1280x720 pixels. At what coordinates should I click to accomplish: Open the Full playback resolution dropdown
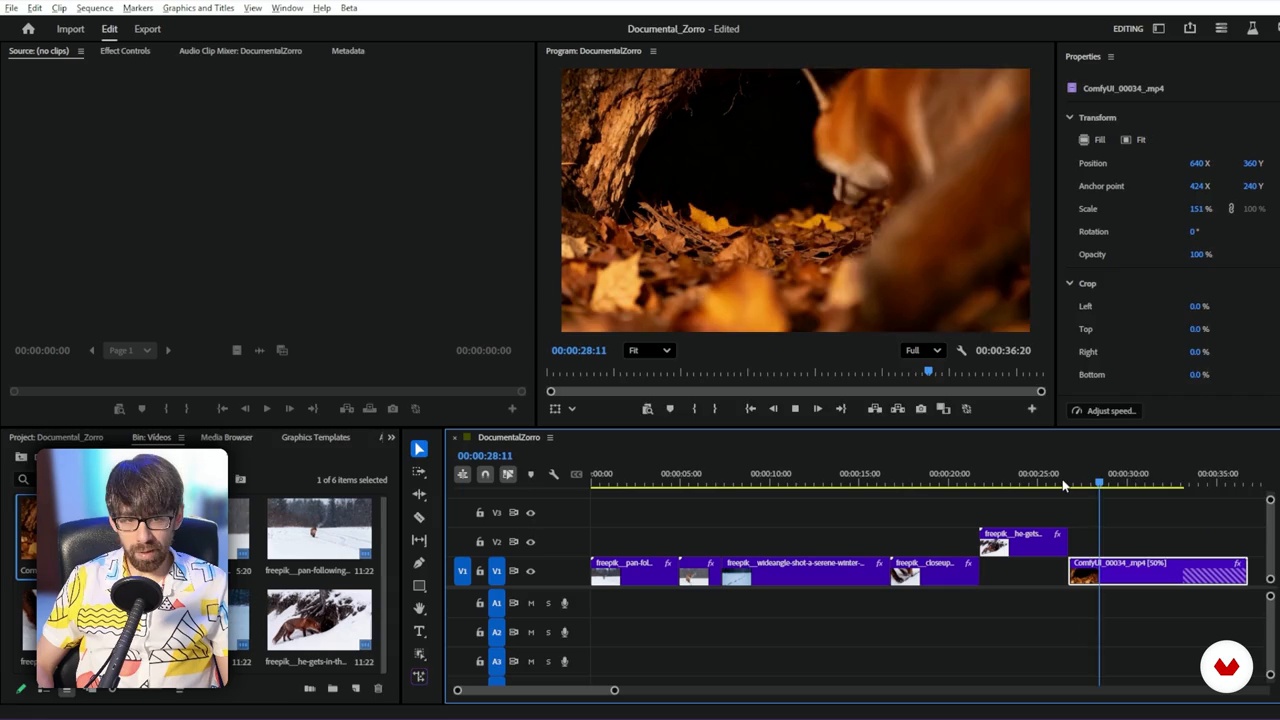click(923, 350)
